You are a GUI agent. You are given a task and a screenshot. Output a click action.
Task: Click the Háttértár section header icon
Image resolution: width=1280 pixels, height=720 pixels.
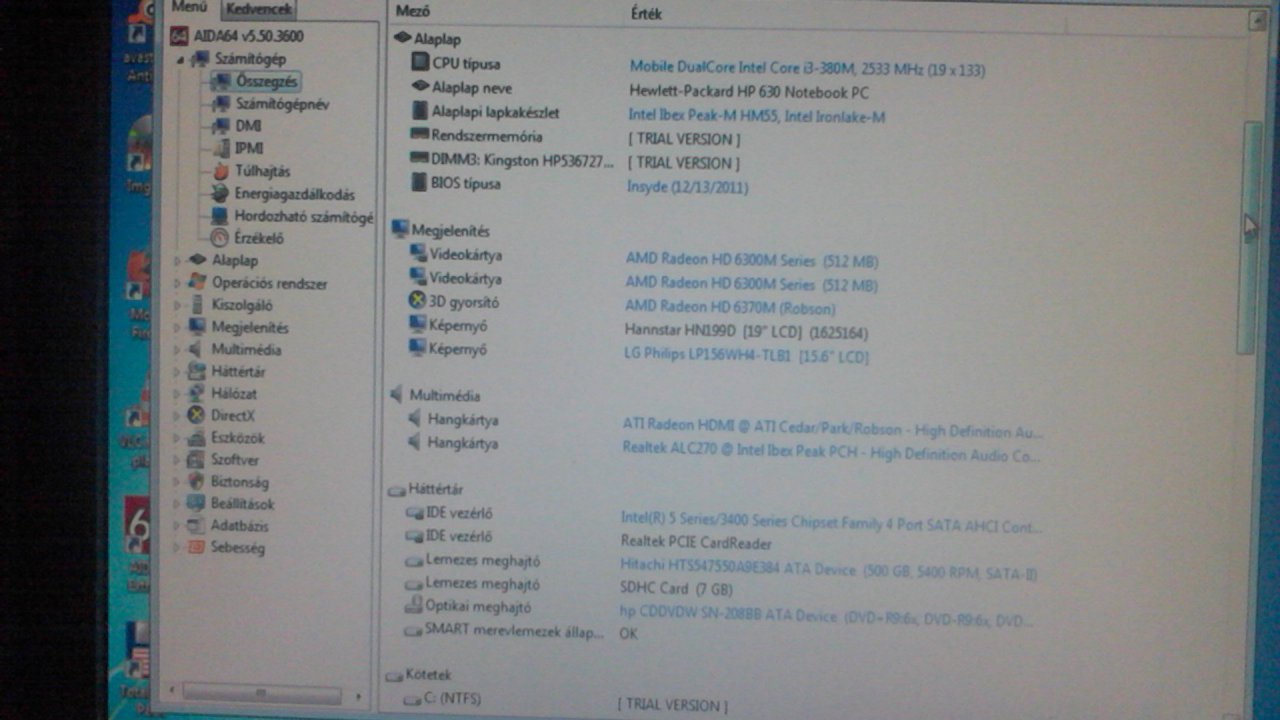(x=397, y=490)
